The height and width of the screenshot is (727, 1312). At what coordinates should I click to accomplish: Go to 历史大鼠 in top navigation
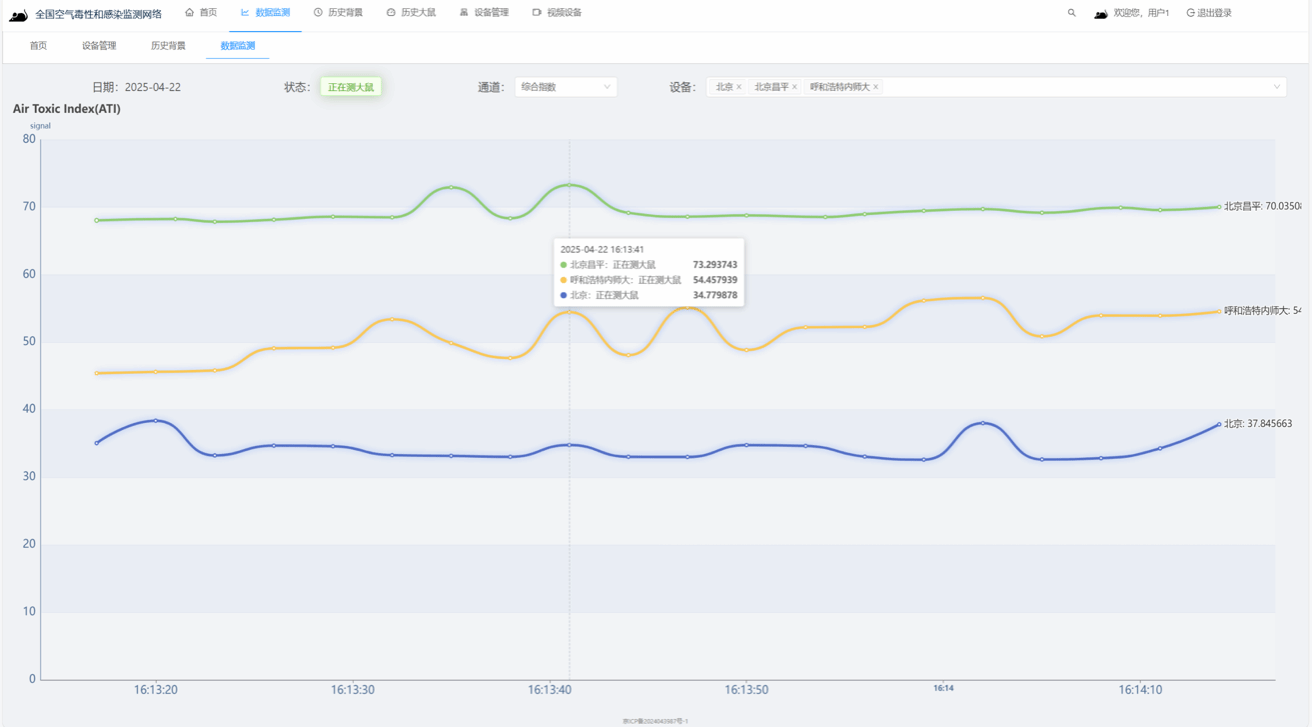[x=411, y=13]
